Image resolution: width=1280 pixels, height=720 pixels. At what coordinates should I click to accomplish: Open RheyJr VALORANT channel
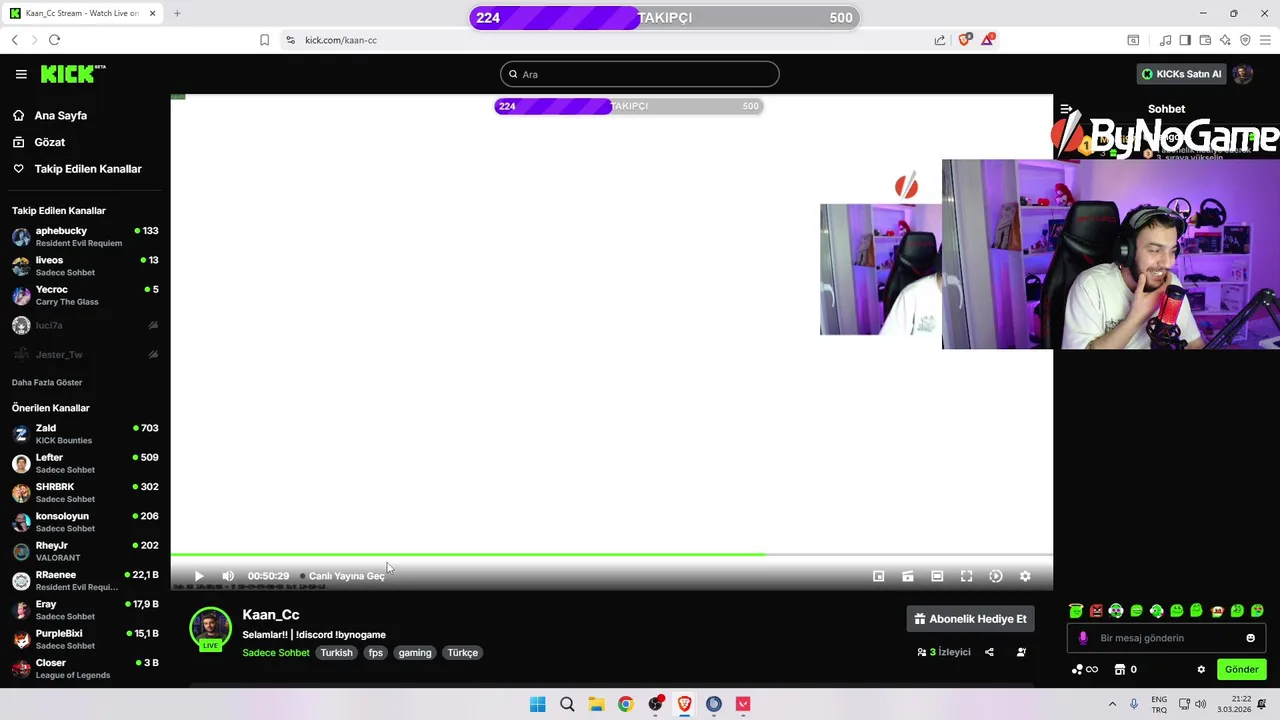(85, 551)
